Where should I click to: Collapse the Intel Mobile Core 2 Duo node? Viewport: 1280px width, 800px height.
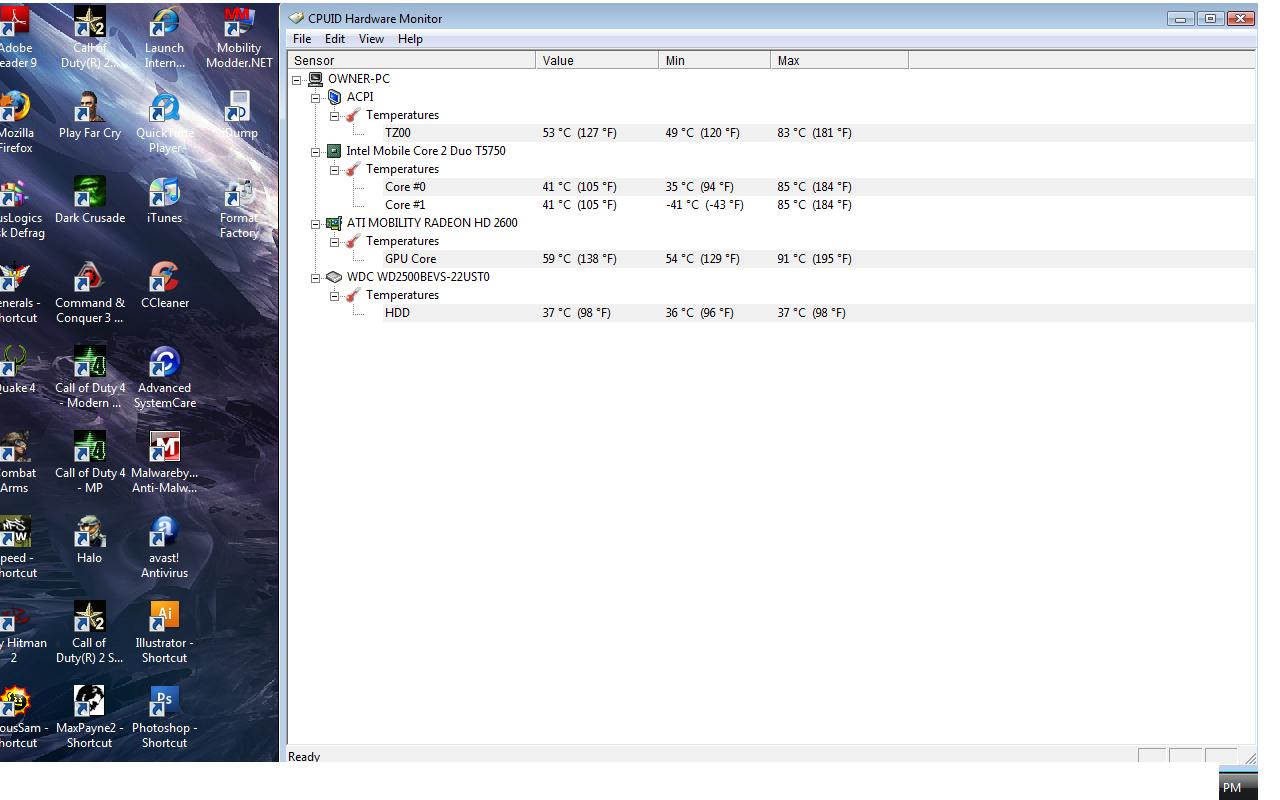tap(316, 151)
